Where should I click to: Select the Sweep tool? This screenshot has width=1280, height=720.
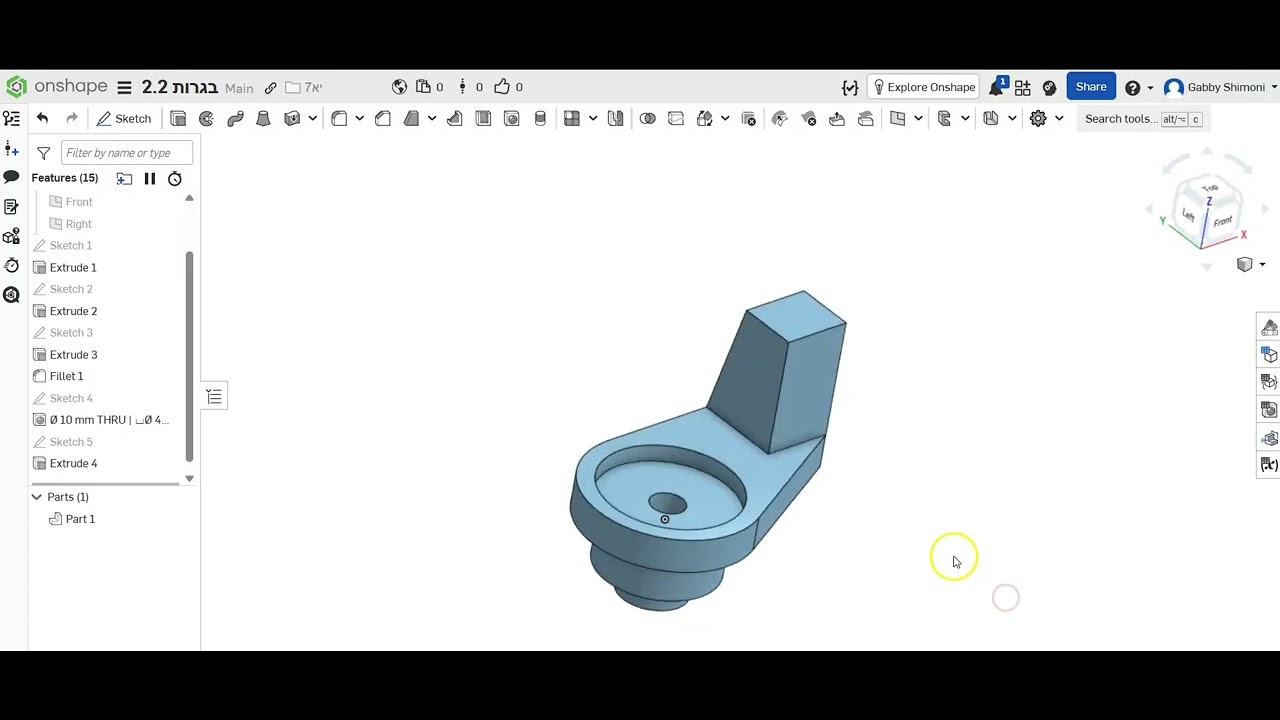235,119
